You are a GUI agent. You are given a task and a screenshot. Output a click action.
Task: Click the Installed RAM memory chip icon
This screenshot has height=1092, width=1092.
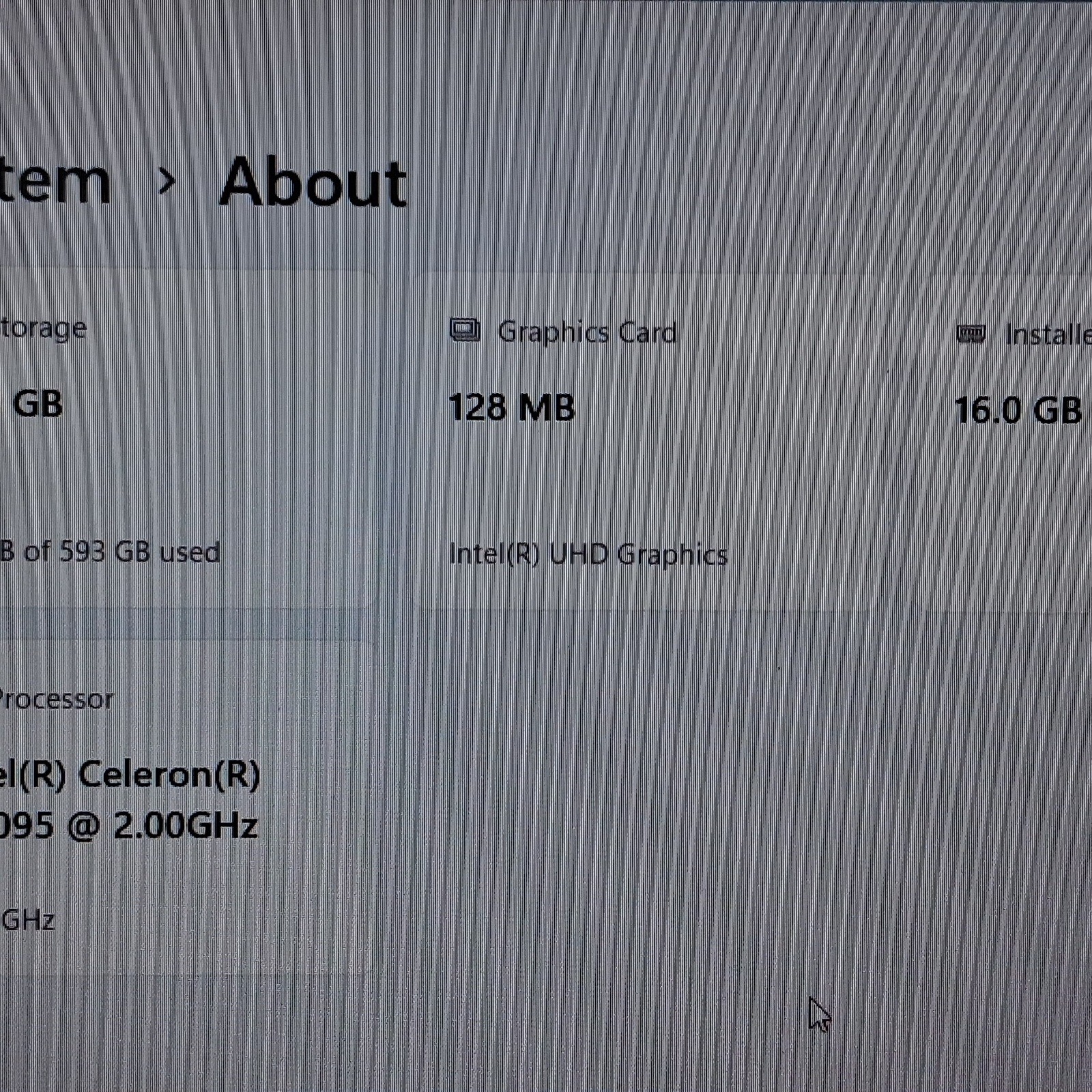(971, 334)
